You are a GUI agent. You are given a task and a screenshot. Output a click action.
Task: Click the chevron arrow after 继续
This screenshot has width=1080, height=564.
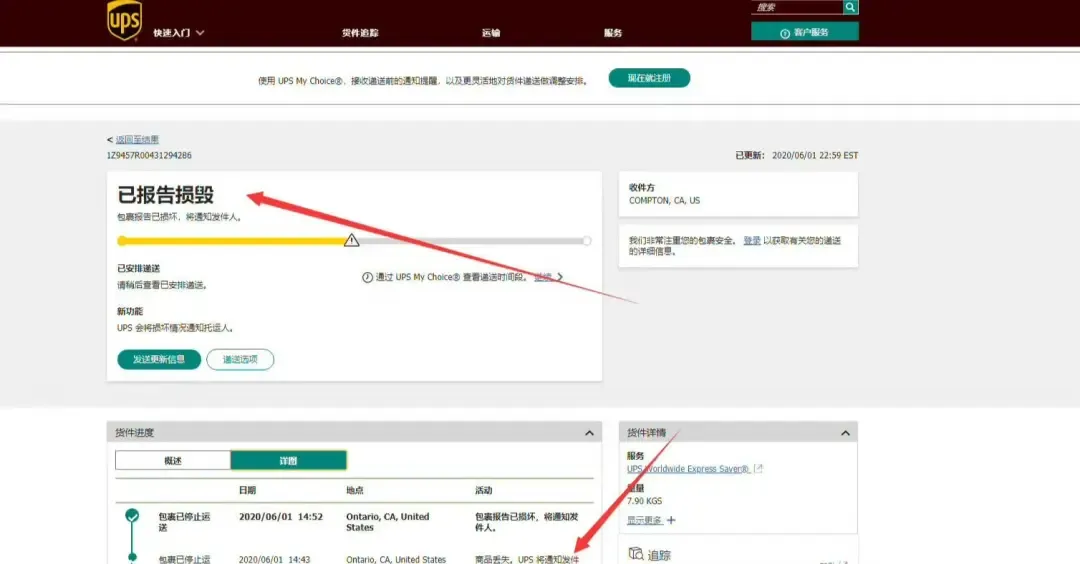560,277
